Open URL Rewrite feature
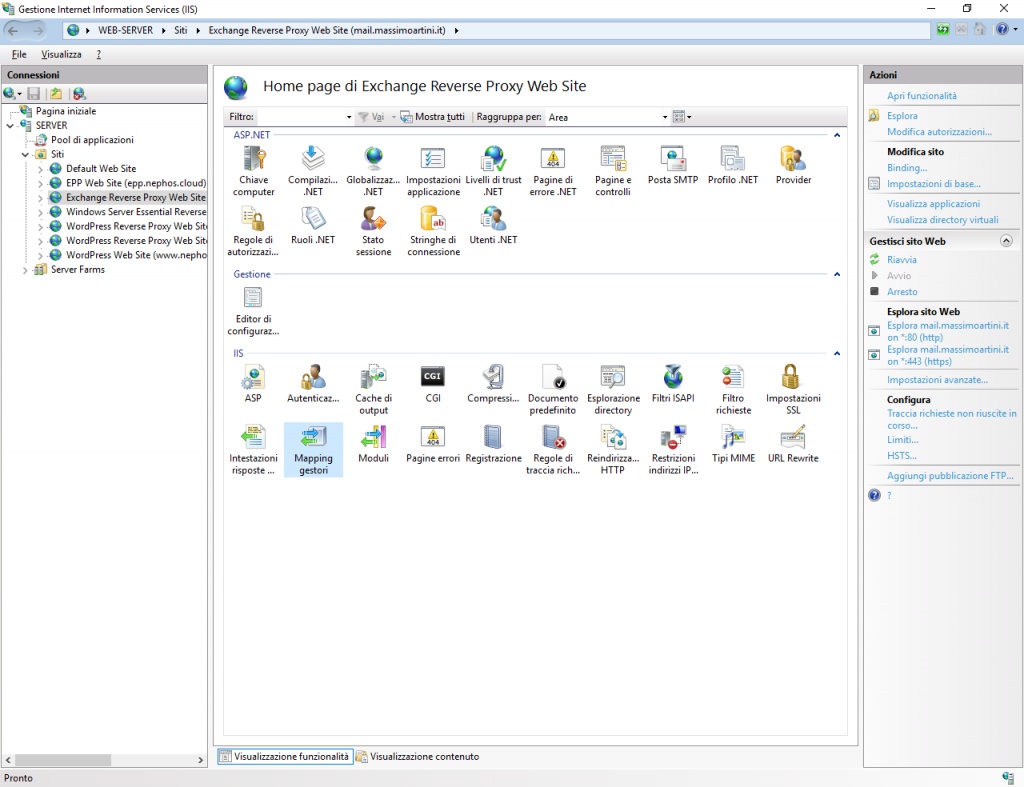1024x787 pixels. [793, 443]
